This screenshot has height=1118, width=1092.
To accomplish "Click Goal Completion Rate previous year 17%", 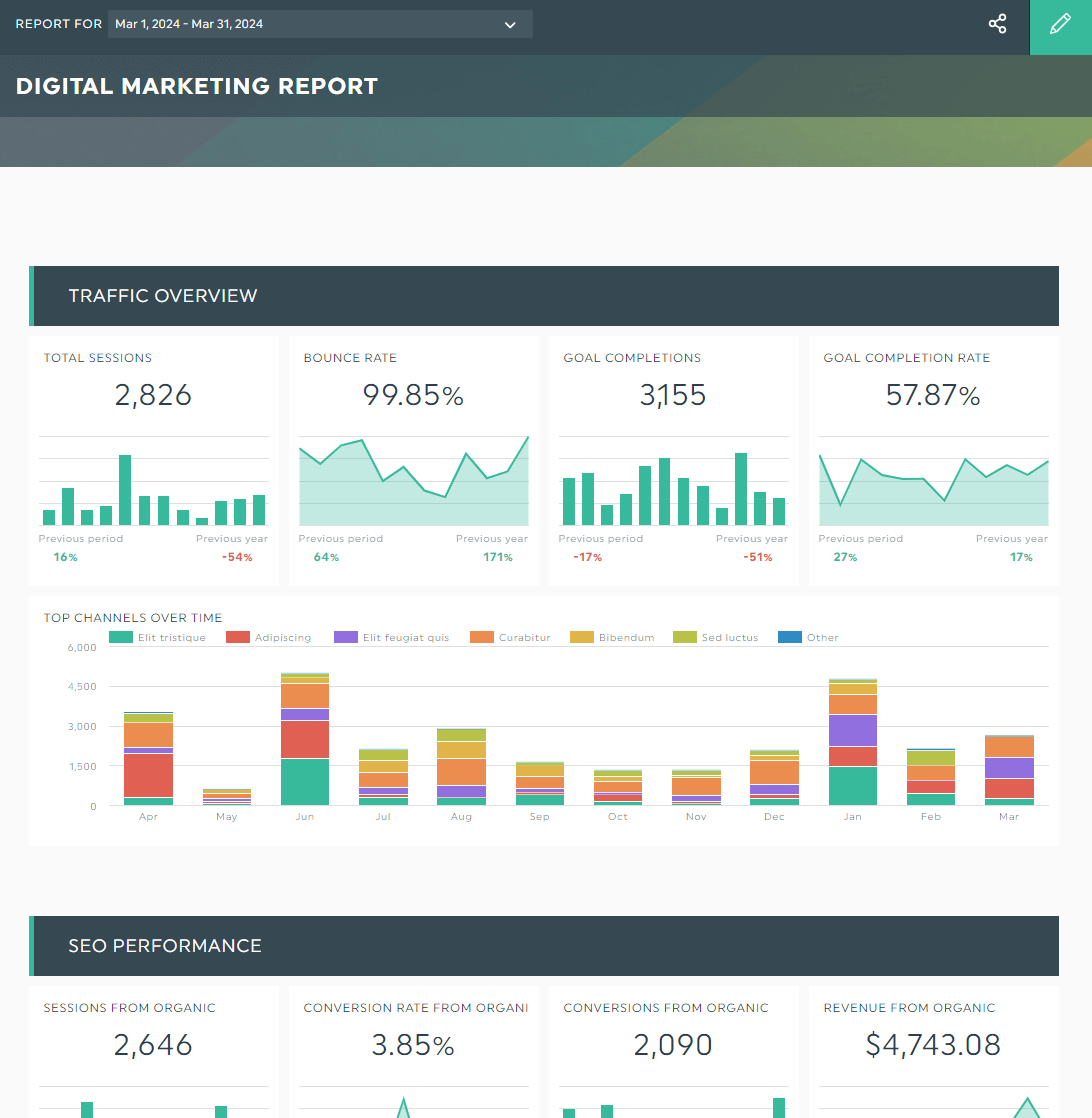I will pyautogui.click(x=1021, y=557).
